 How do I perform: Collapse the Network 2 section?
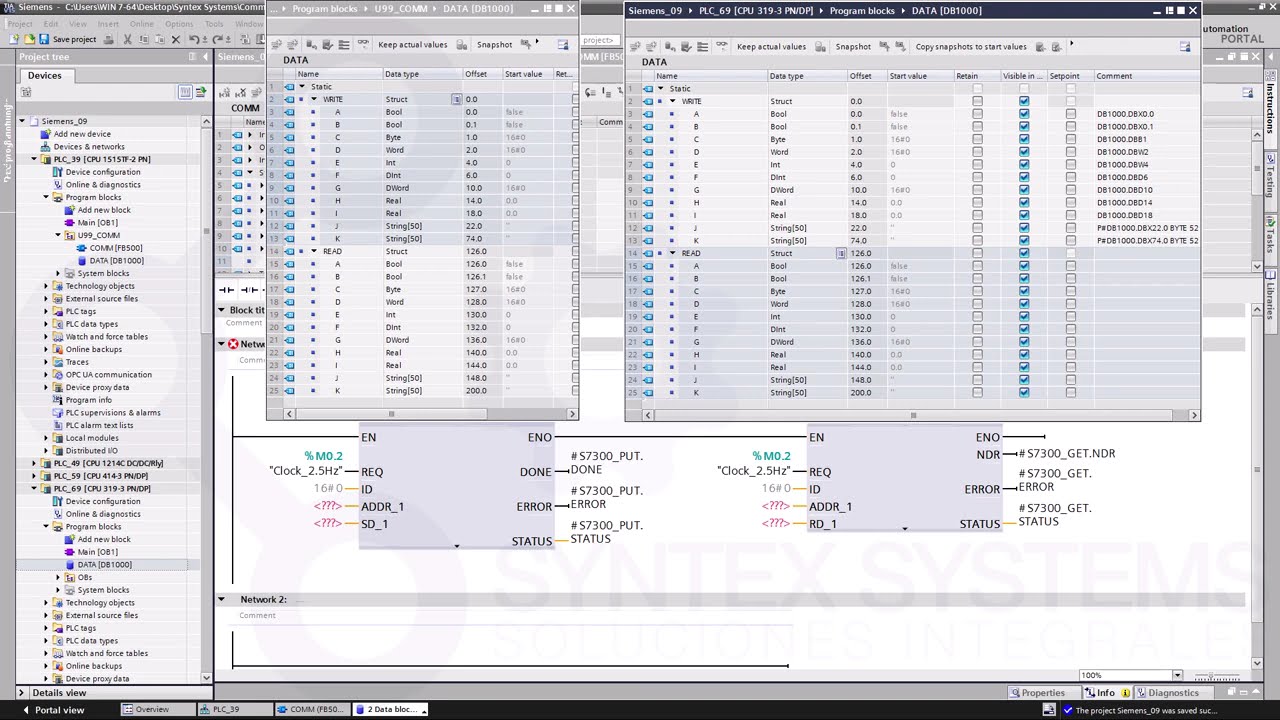[x=221, y=599]
